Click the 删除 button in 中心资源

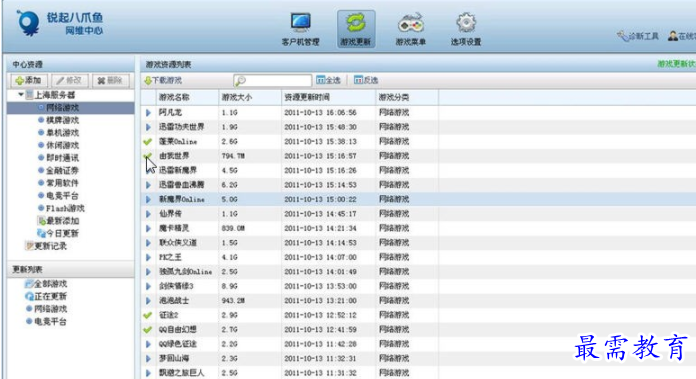[x=110, y=80]
